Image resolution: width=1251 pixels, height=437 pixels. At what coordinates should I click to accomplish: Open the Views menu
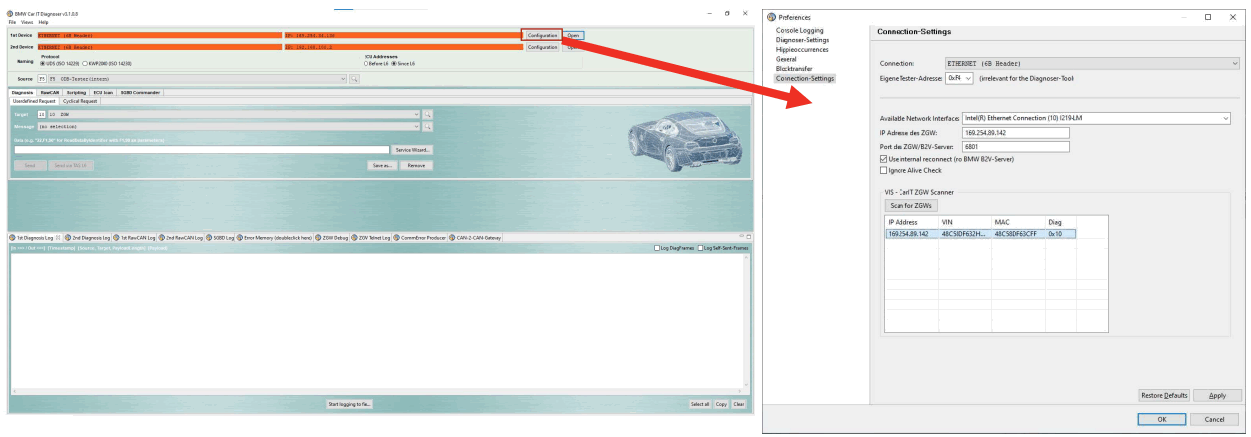[27, 22]
